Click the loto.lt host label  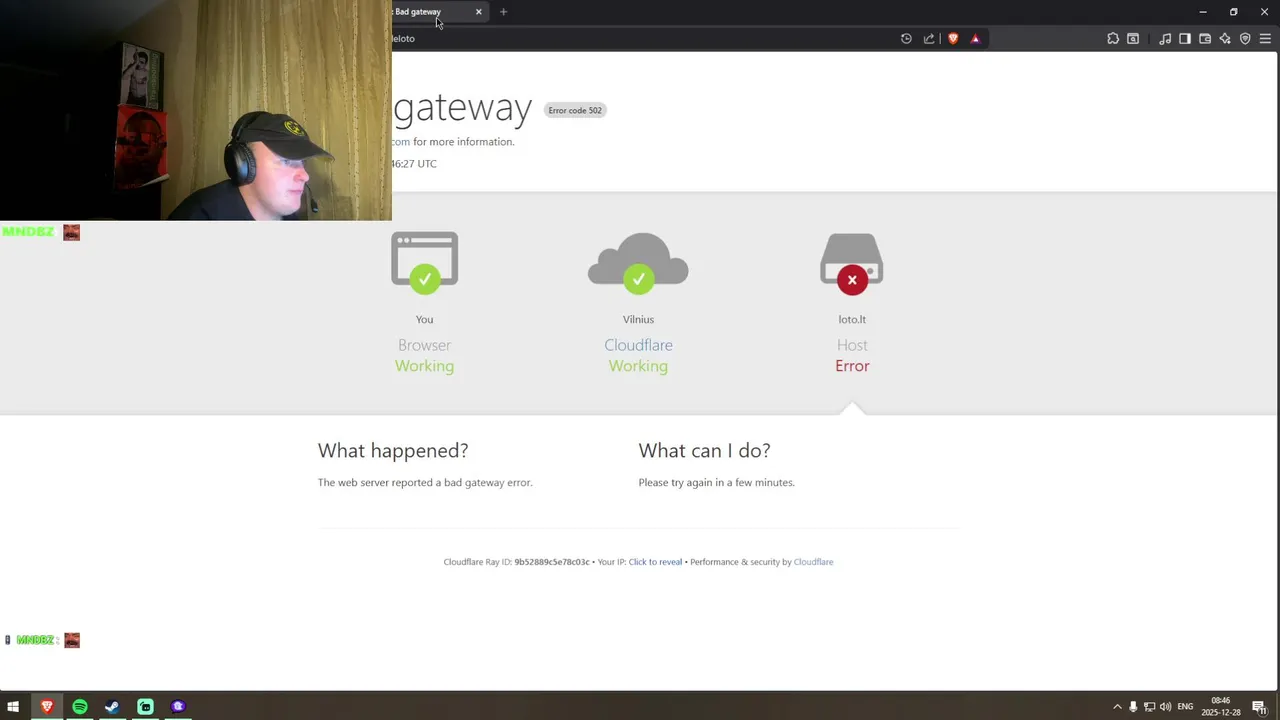[852, 319]
